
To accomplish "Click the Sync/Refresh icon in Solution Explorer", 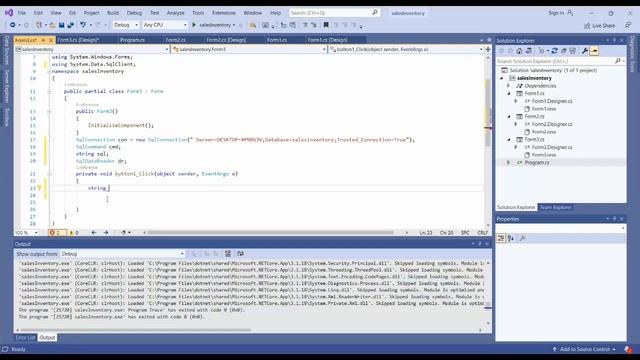I will tap(554, 51).
